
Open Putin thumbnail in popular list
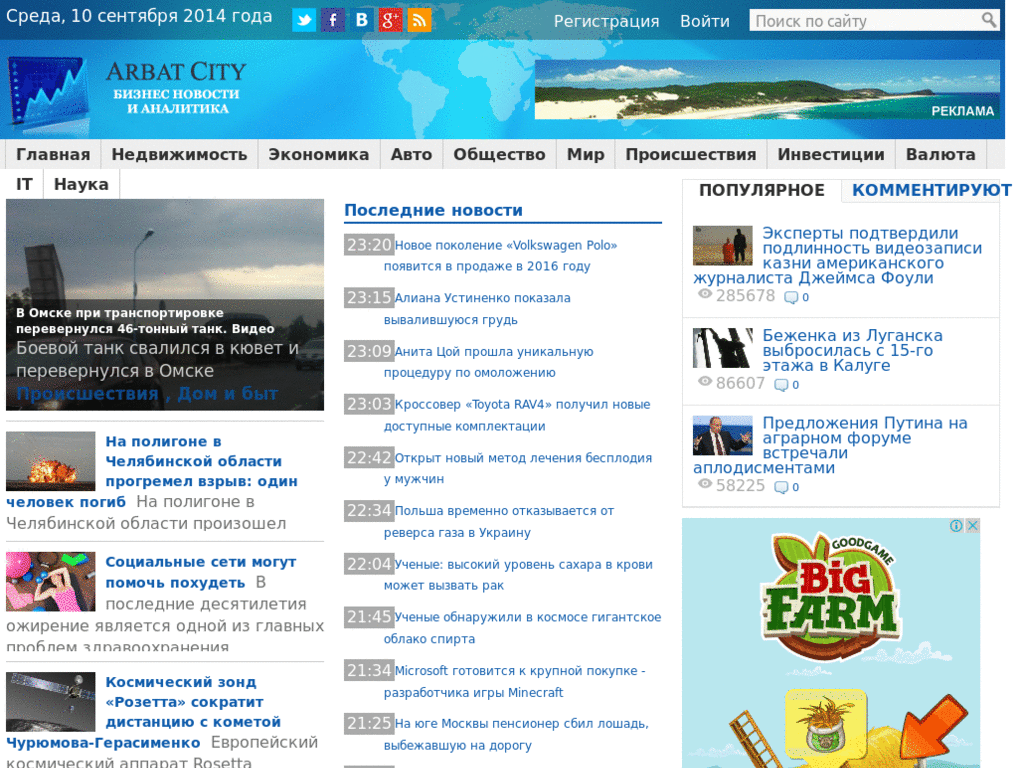point(722,435)
